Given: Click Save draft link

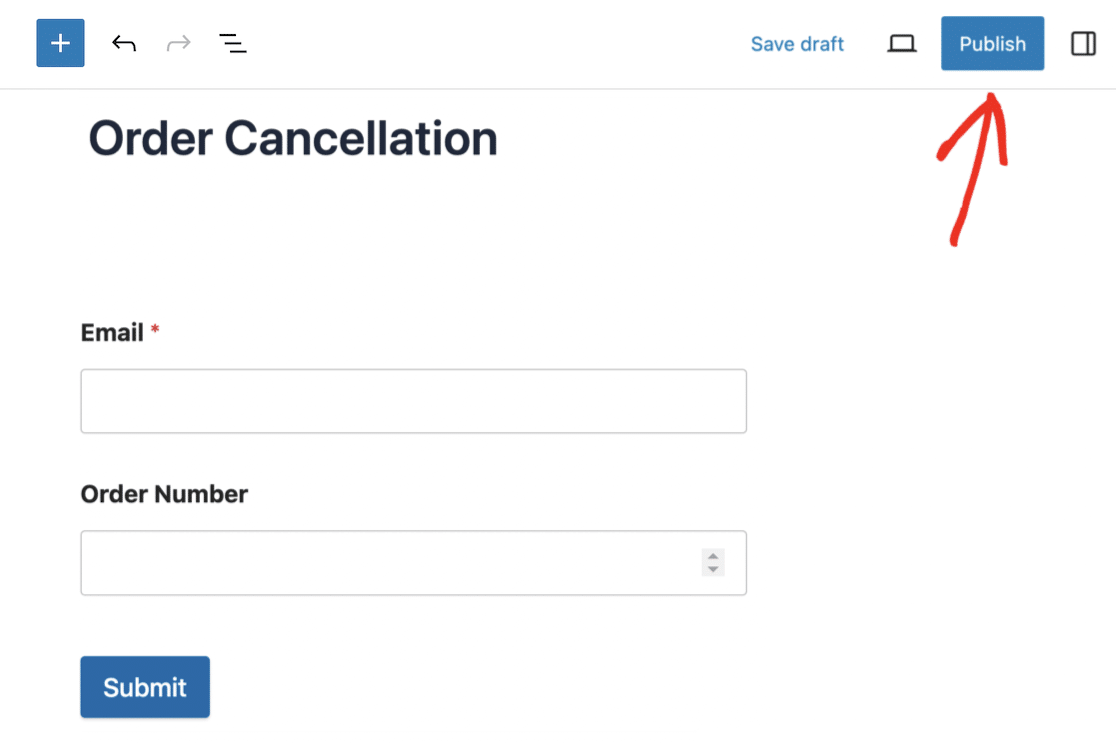Looking at the screenshot, I should point(797,44).
